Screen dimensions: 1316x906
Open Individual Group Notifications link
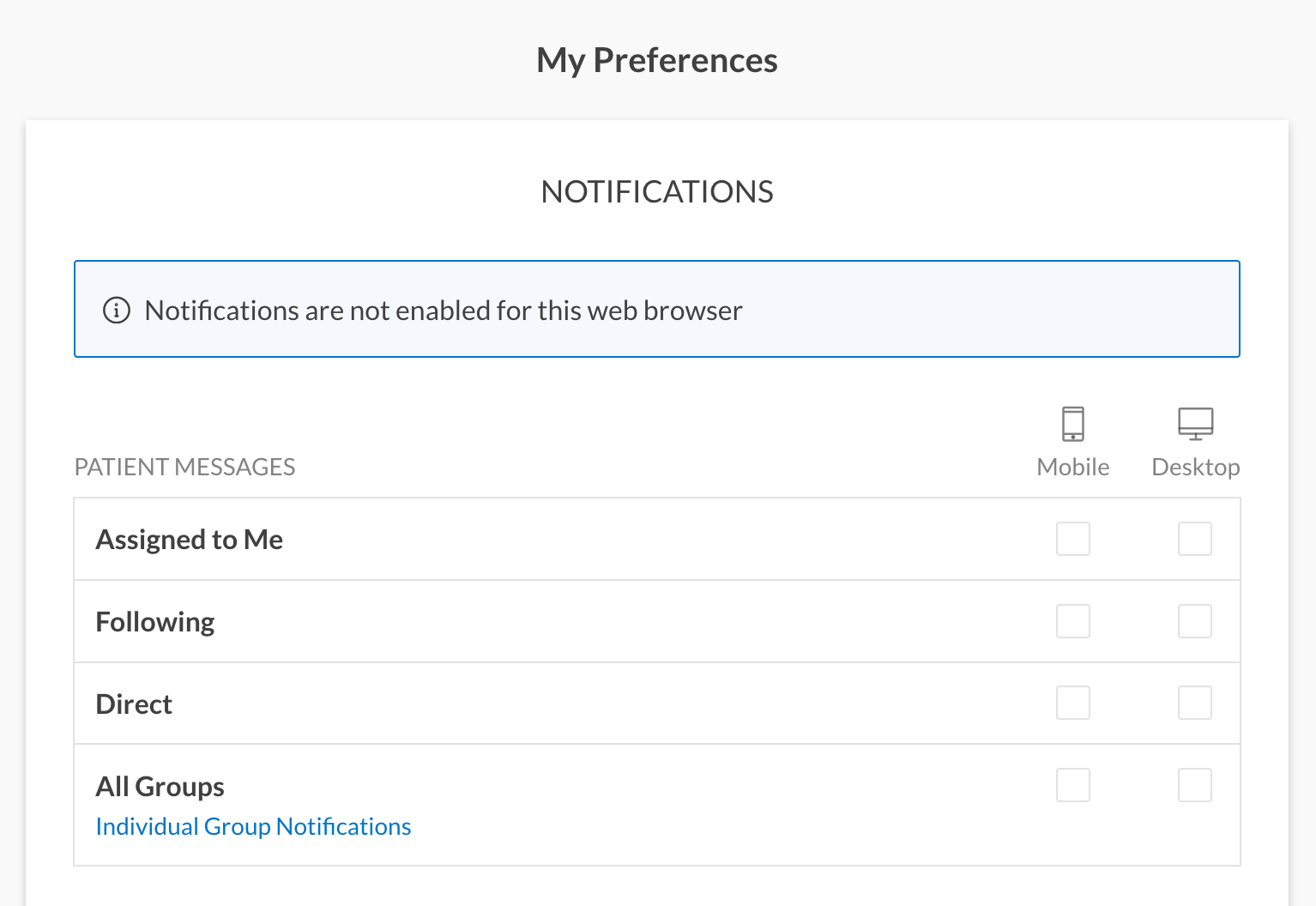tap(253, 826)
